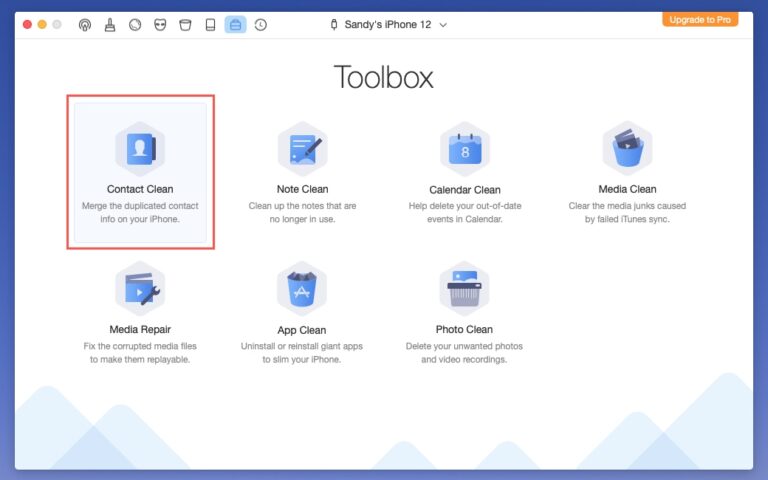Launch the Media Repair tool icon
This screenshot has width=768, height=480.
139,289
